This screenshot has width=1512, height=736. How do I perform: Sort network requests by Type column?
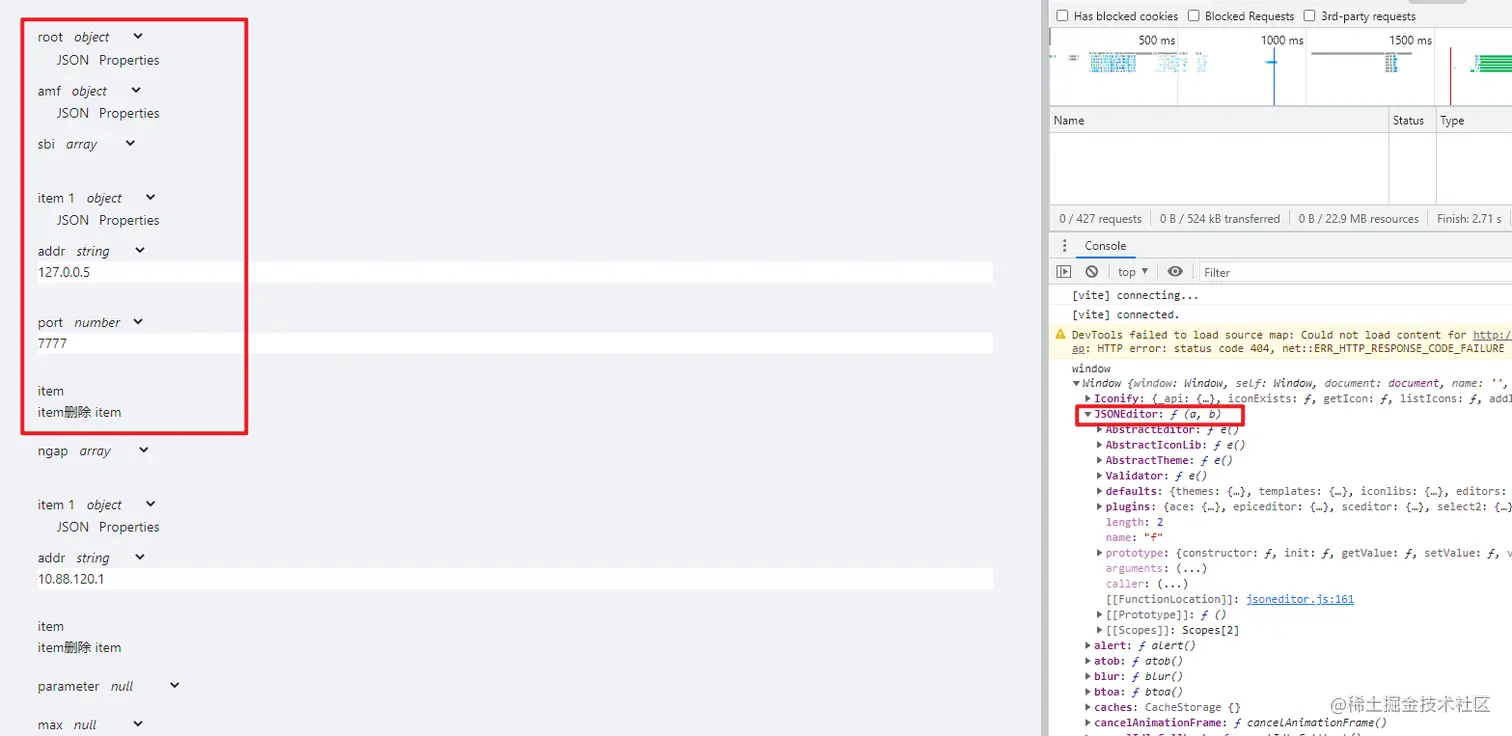pyautogui.click(x=1474, y=121)
